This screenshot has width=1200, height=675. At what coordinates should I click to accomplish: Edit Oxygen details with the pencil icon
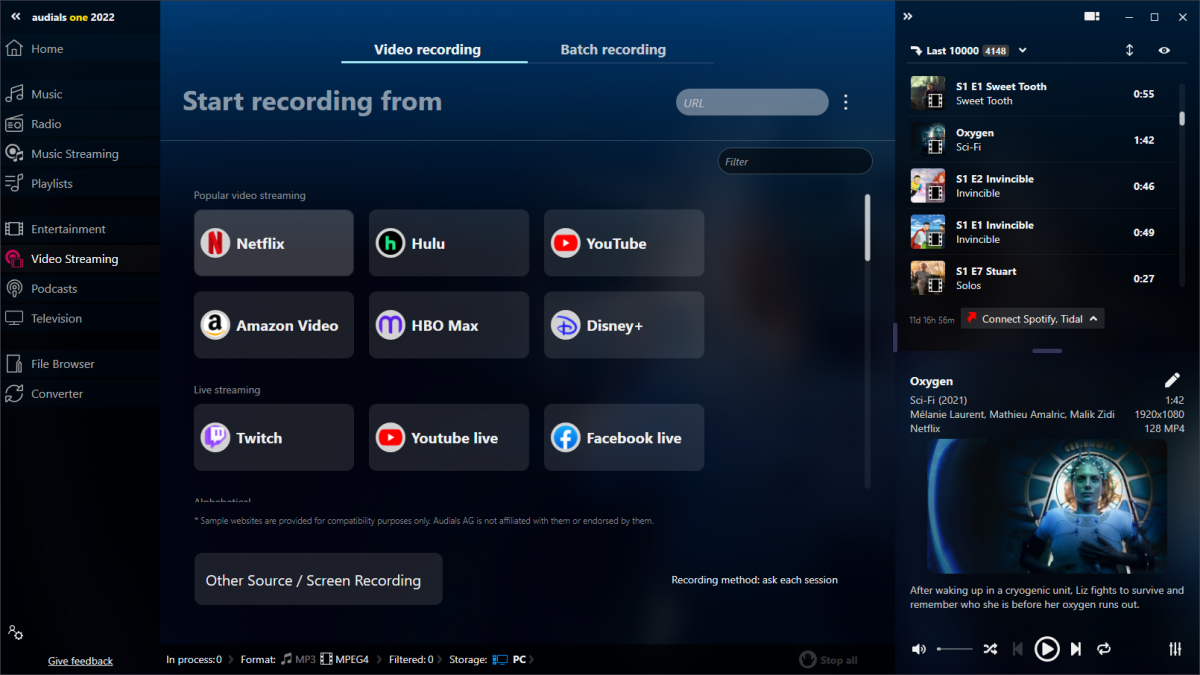[x=1172, y=380]
